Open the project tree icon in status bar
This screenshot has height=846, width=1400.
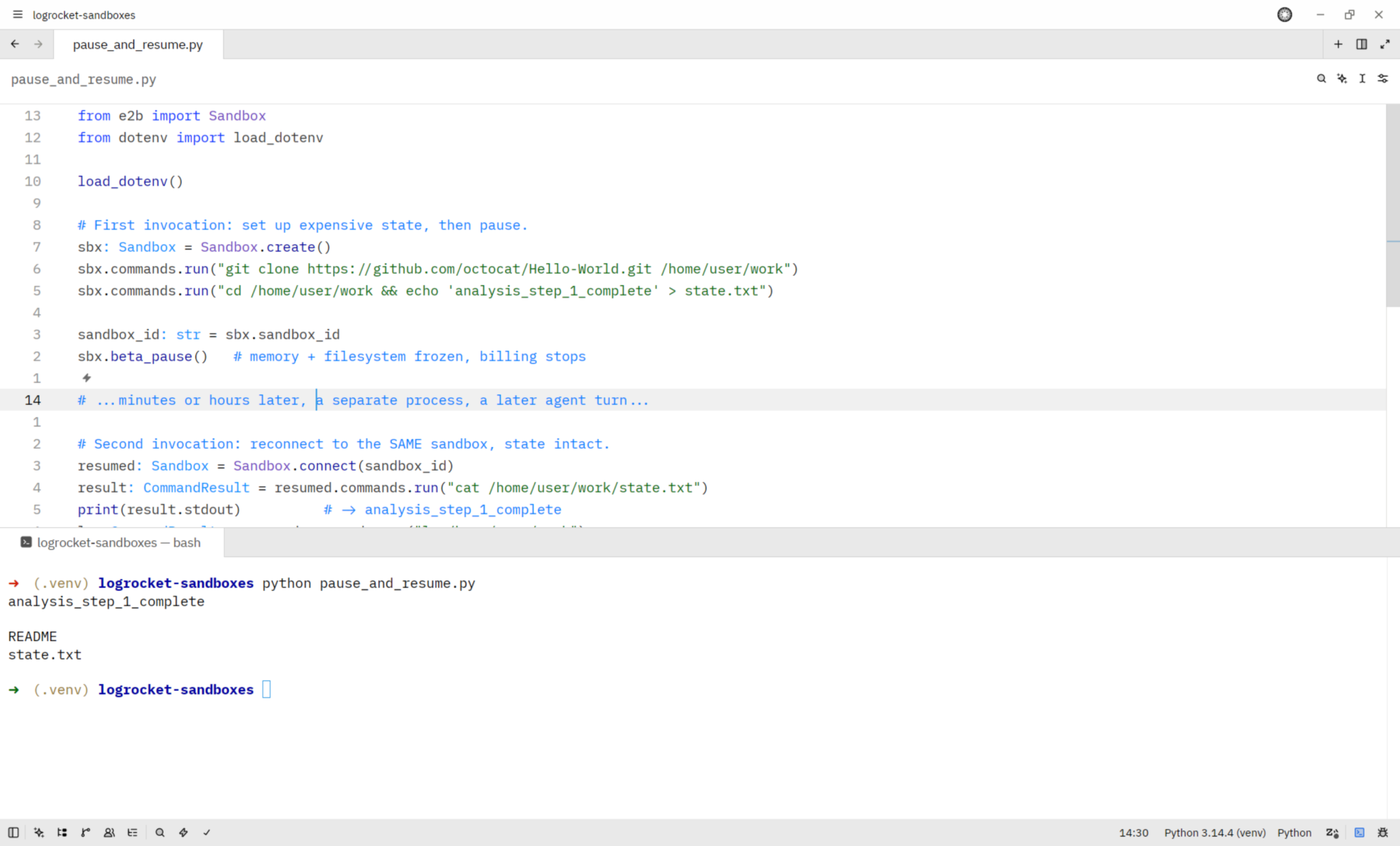[x=62, y=832]
